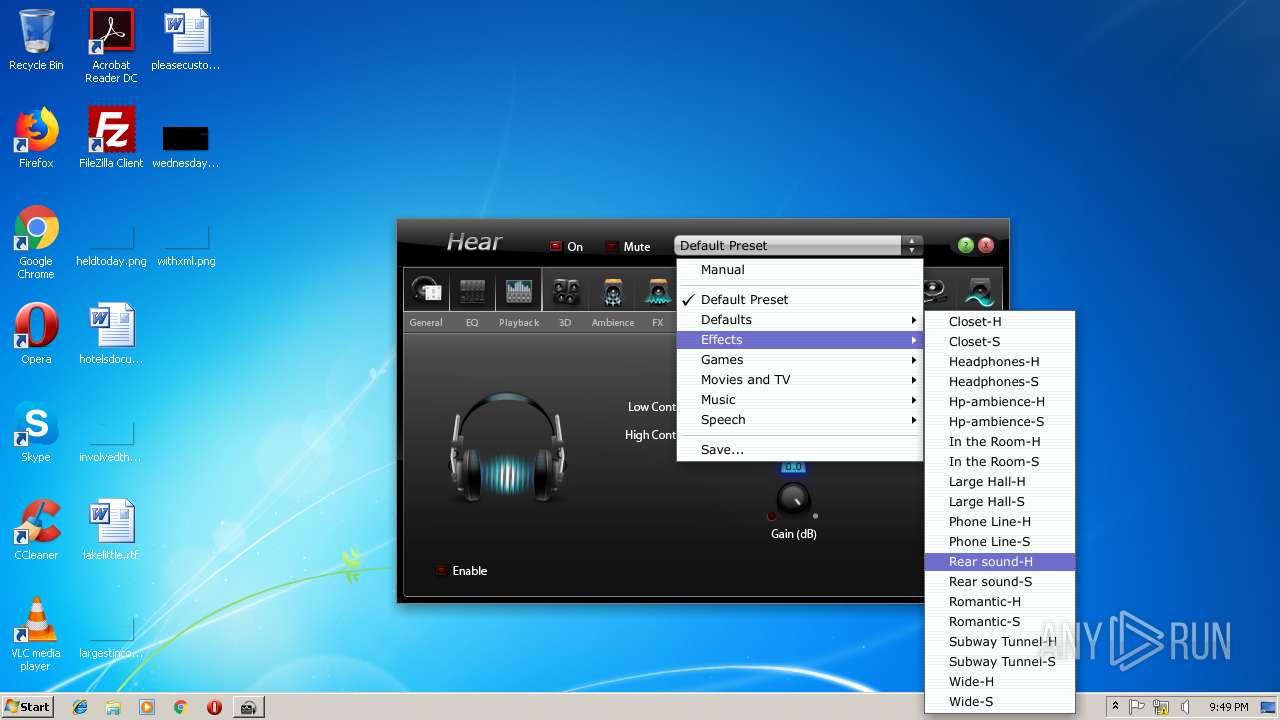1280x720 pixels.
Task: Open the EQ panel icon
Action: point(472,291)
